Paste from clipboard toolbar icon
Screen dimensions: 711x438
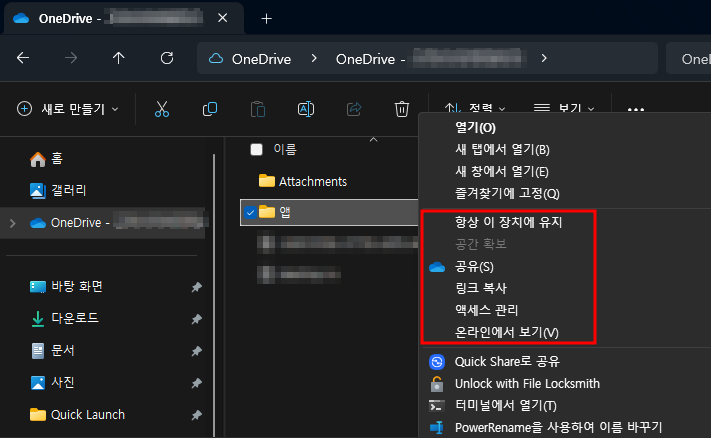(258, 109)
